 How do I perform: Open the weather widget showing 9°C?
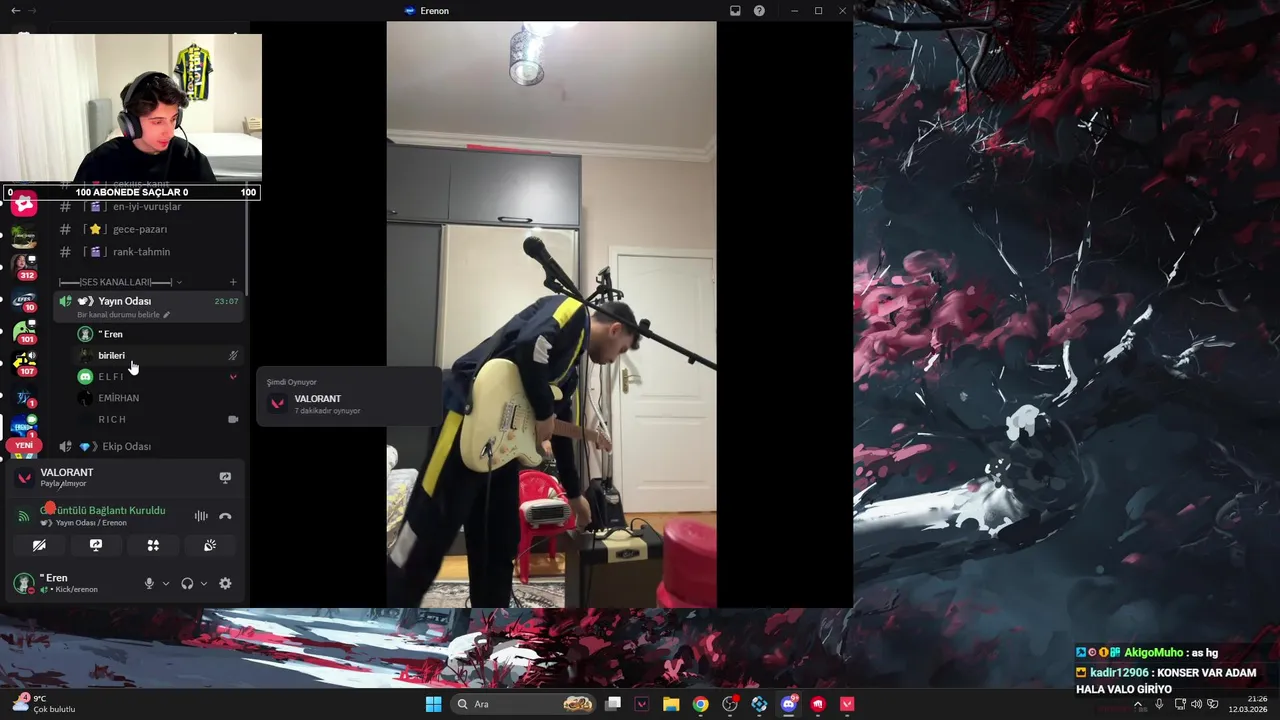45,704
